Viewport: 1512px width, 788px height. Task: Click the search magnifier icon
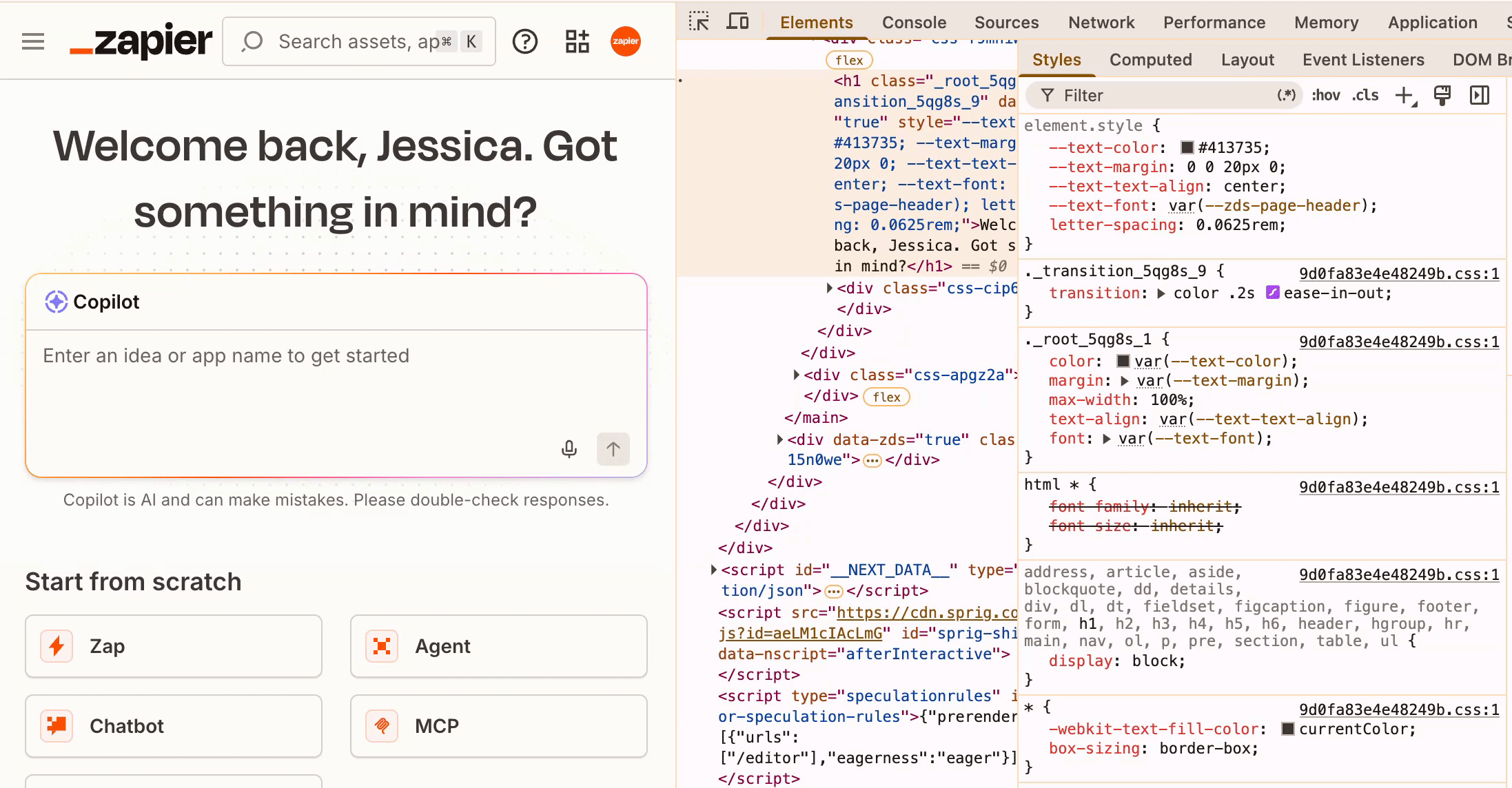[252, 41]
